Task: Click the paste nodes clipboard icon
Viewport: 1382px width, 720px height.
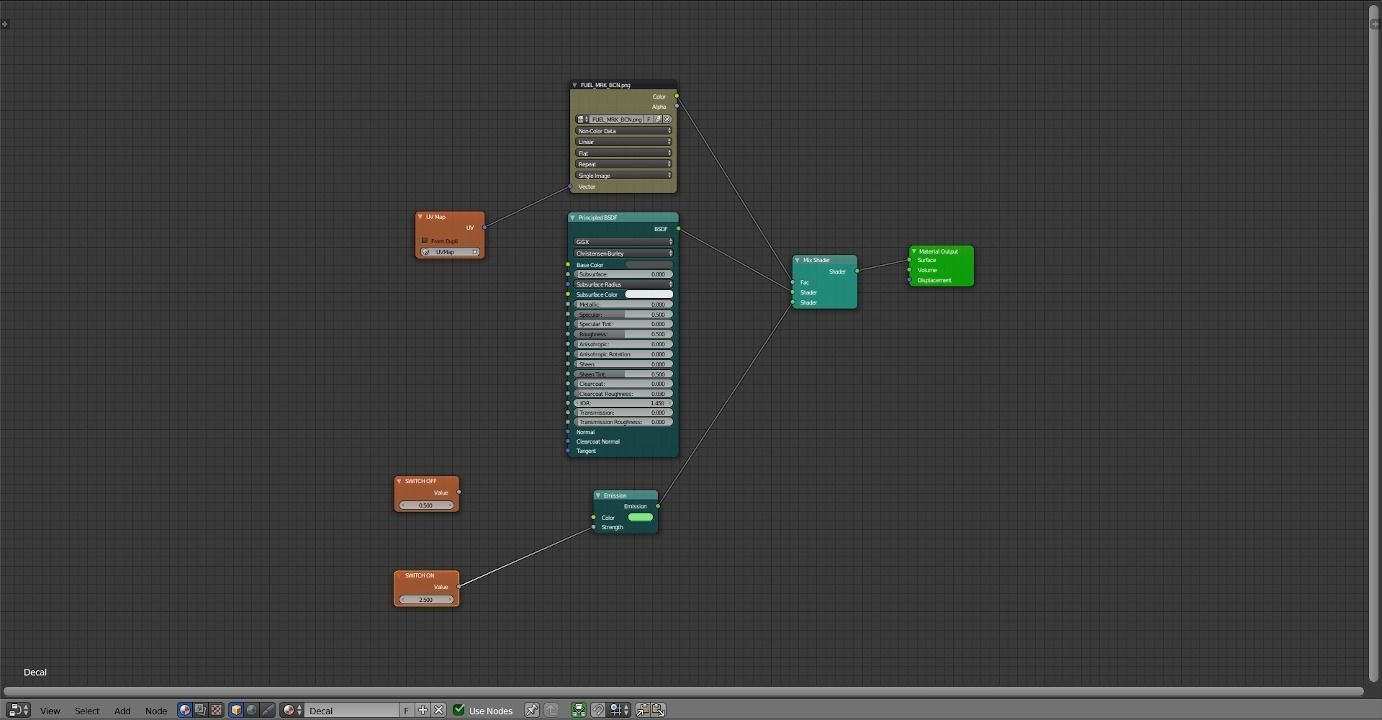Action: tap(658, 710)
